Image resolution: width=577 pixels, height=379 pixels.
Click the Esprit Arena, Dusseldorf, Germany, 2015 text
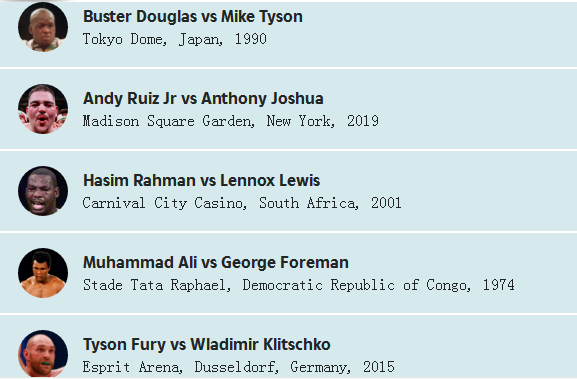click(x=238, y=367)
